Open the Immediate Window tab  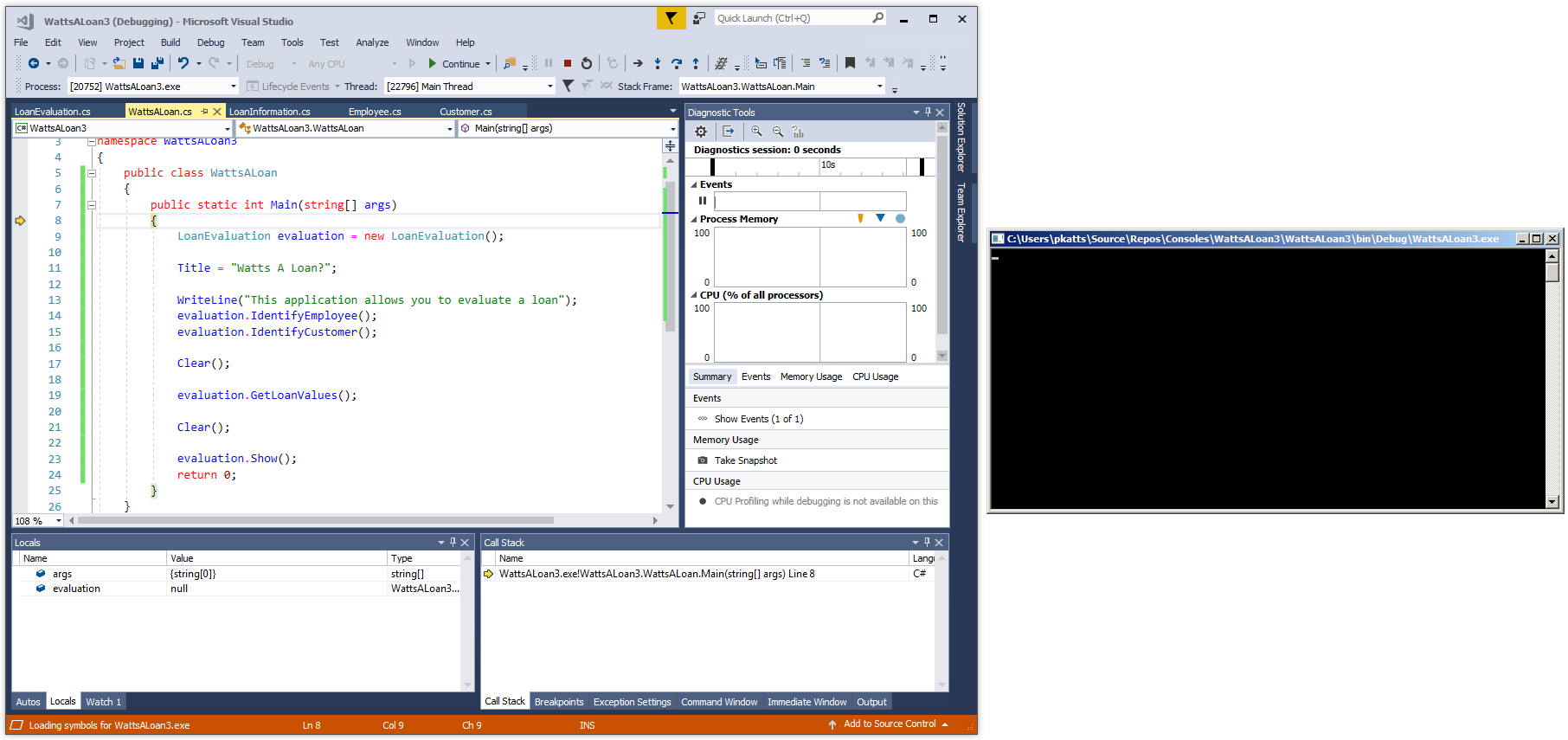pos(806,702)
